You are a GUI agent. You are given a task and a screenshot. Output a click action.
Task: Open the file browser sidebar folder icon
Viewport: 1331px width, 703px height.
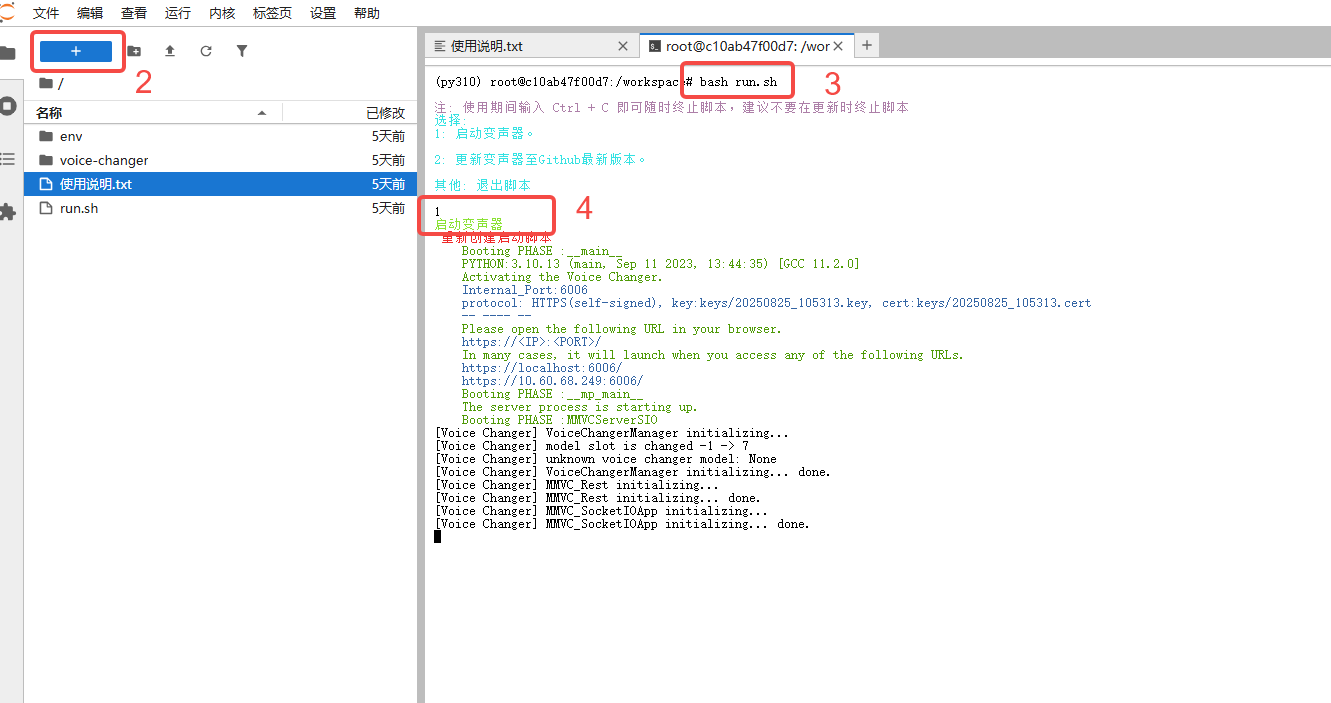[x=8, y=53]
